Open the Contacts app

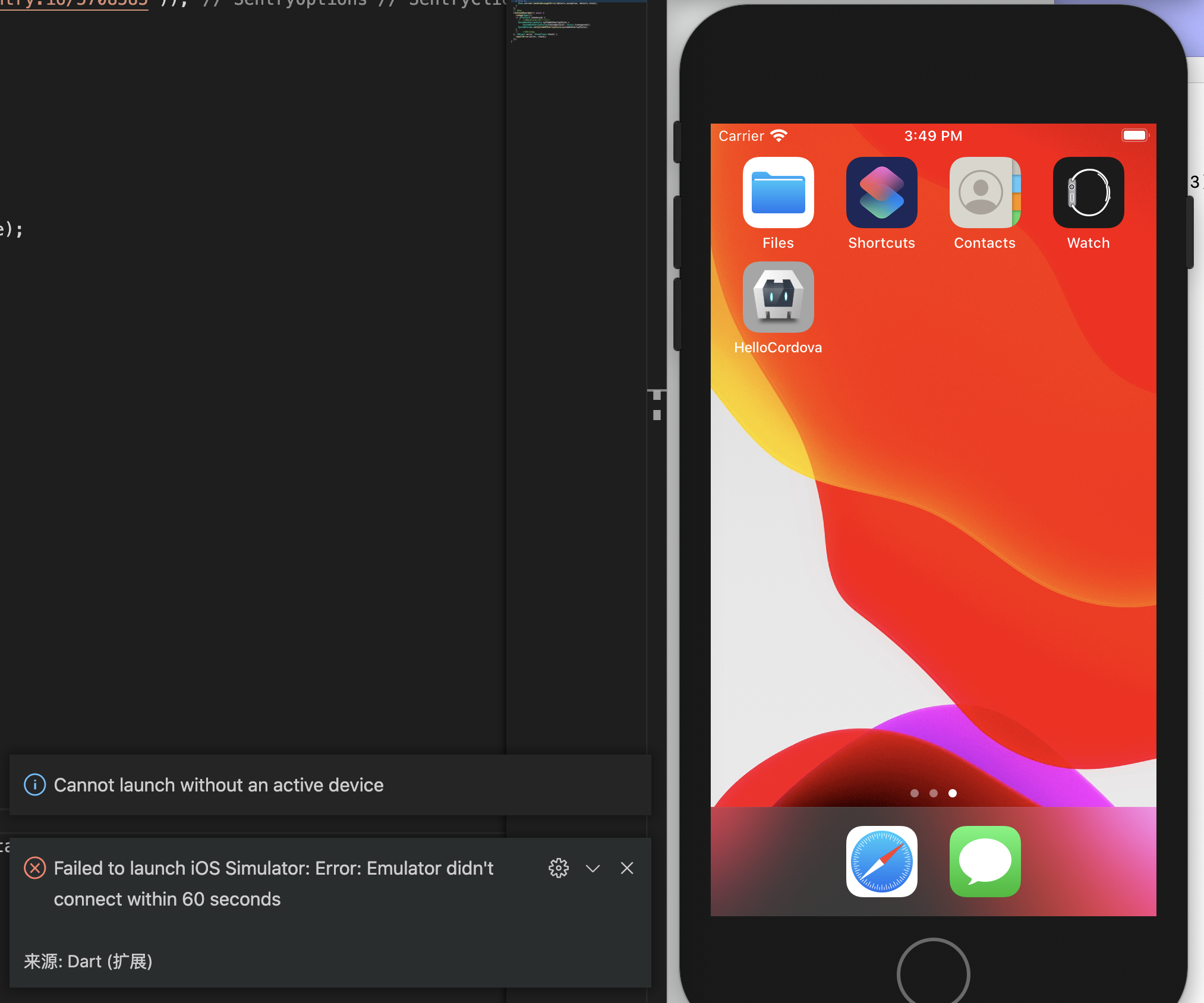pyautogui.click(x=984, y=193)
